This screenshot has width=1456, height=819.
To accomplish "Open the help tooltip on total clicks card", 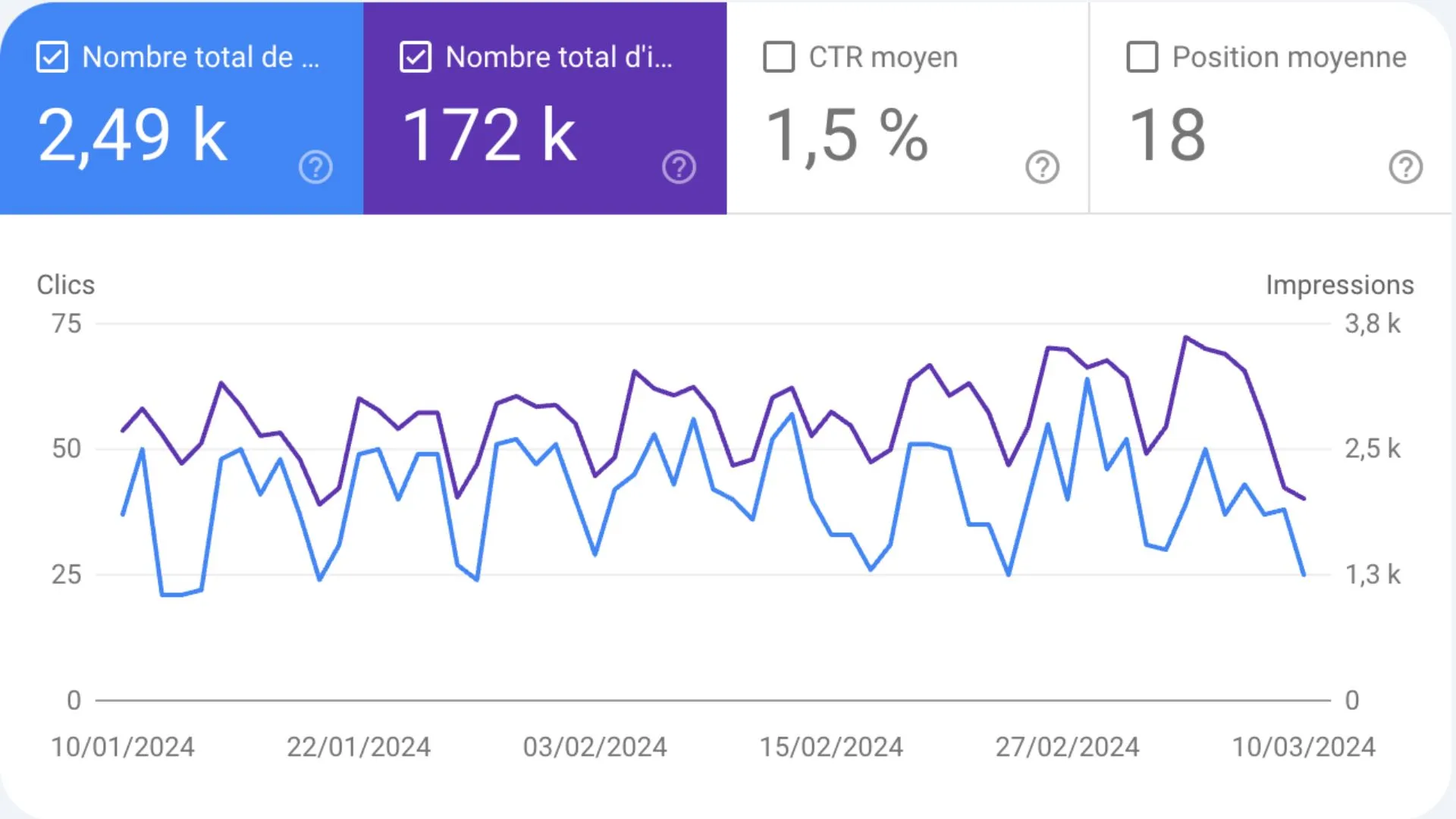I will 315,167.
